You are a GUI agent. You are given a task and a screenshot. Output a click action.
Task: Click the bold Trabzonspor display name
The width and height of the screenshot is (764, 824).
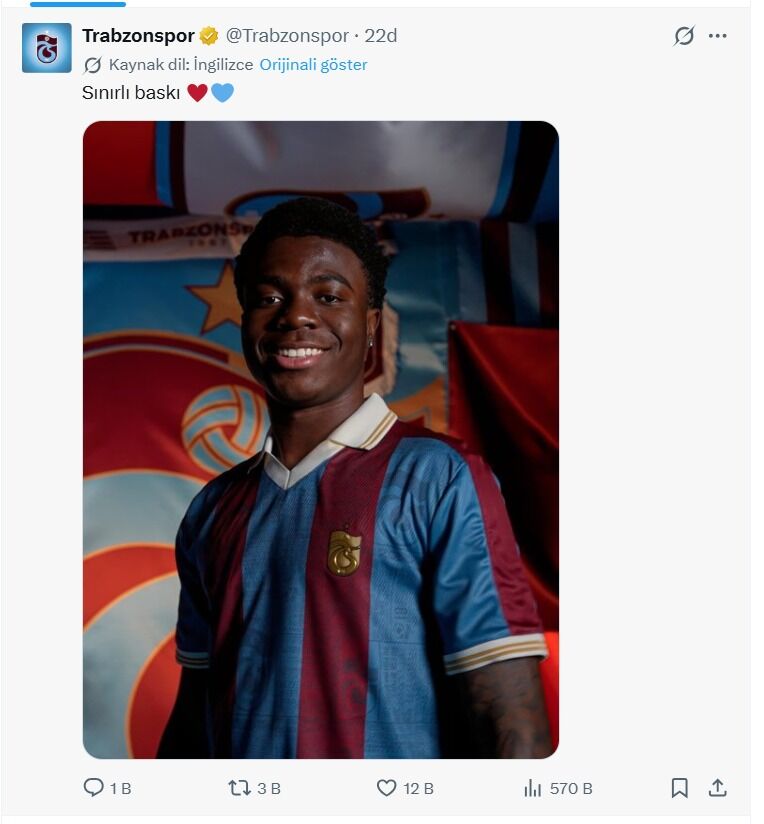[138, 36]
